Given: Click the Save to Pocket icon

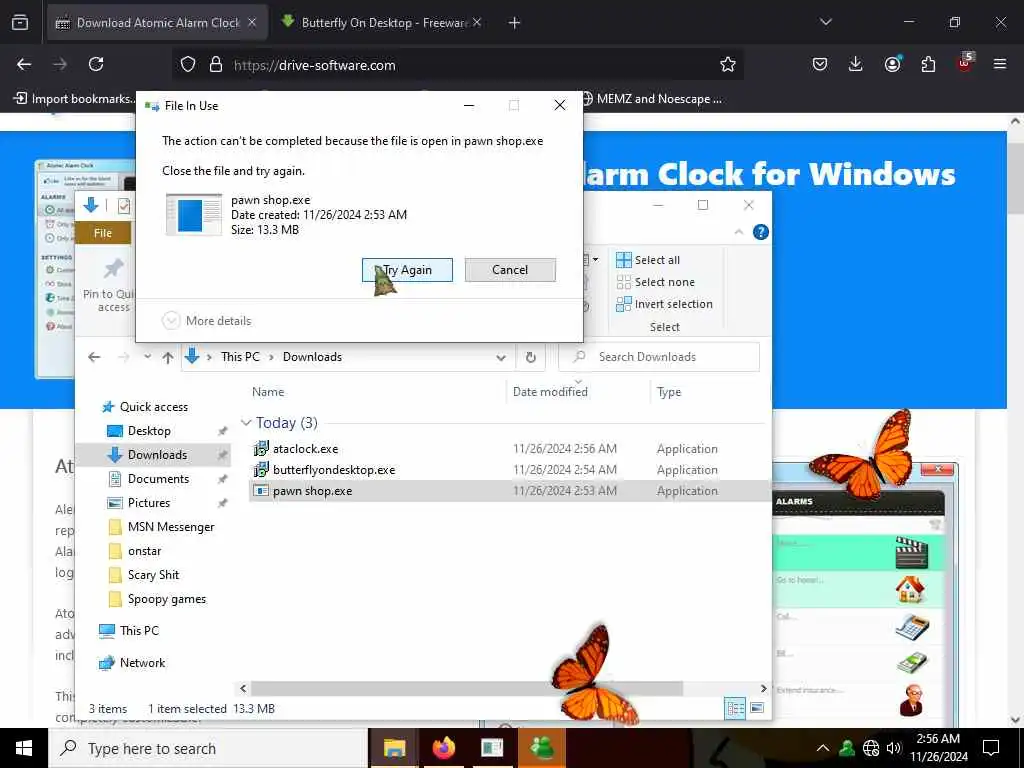Looking at the screenshot, I should (x=820, y=64).
